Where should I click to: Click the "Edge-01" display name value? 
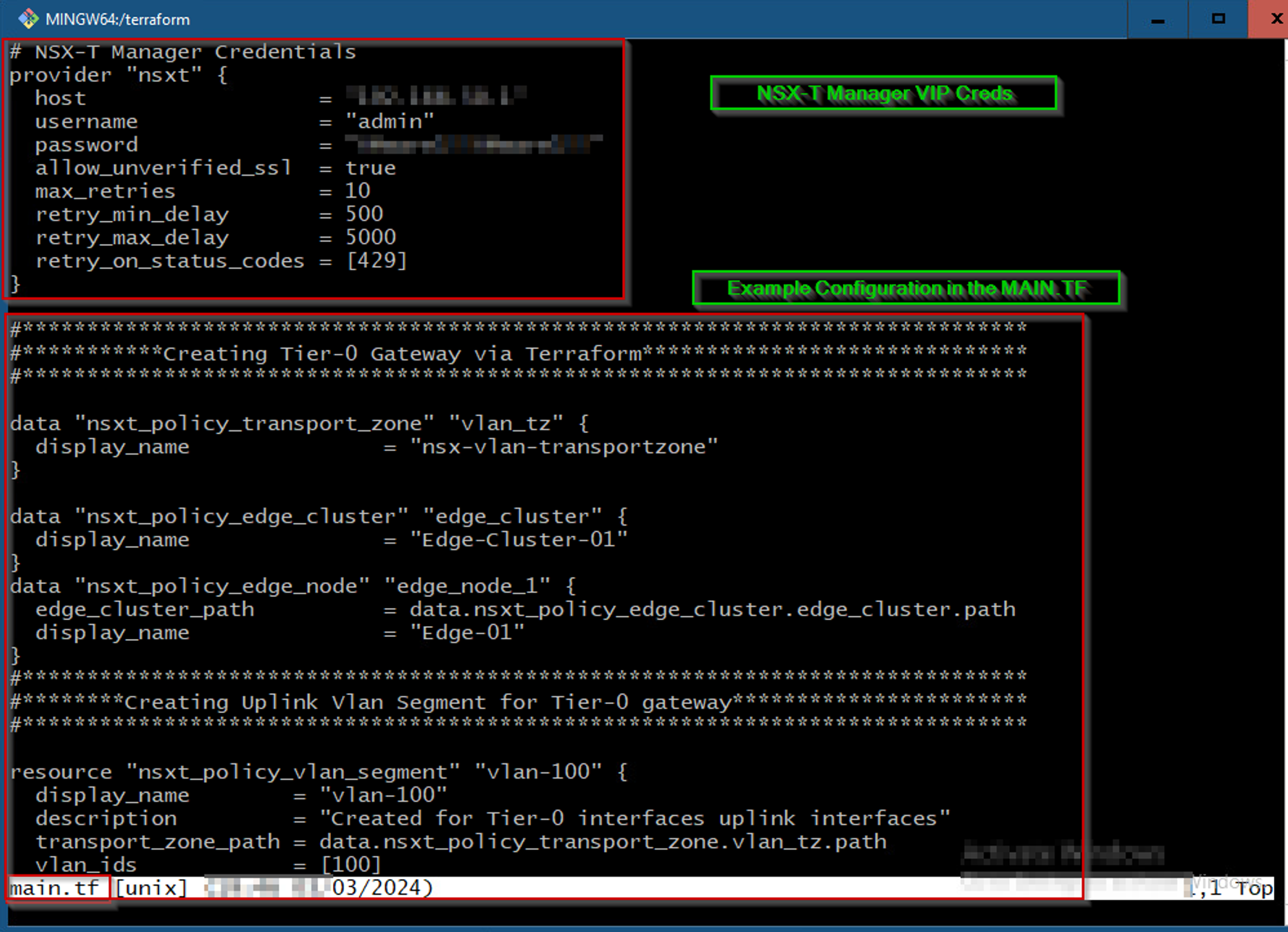point(467,632)
